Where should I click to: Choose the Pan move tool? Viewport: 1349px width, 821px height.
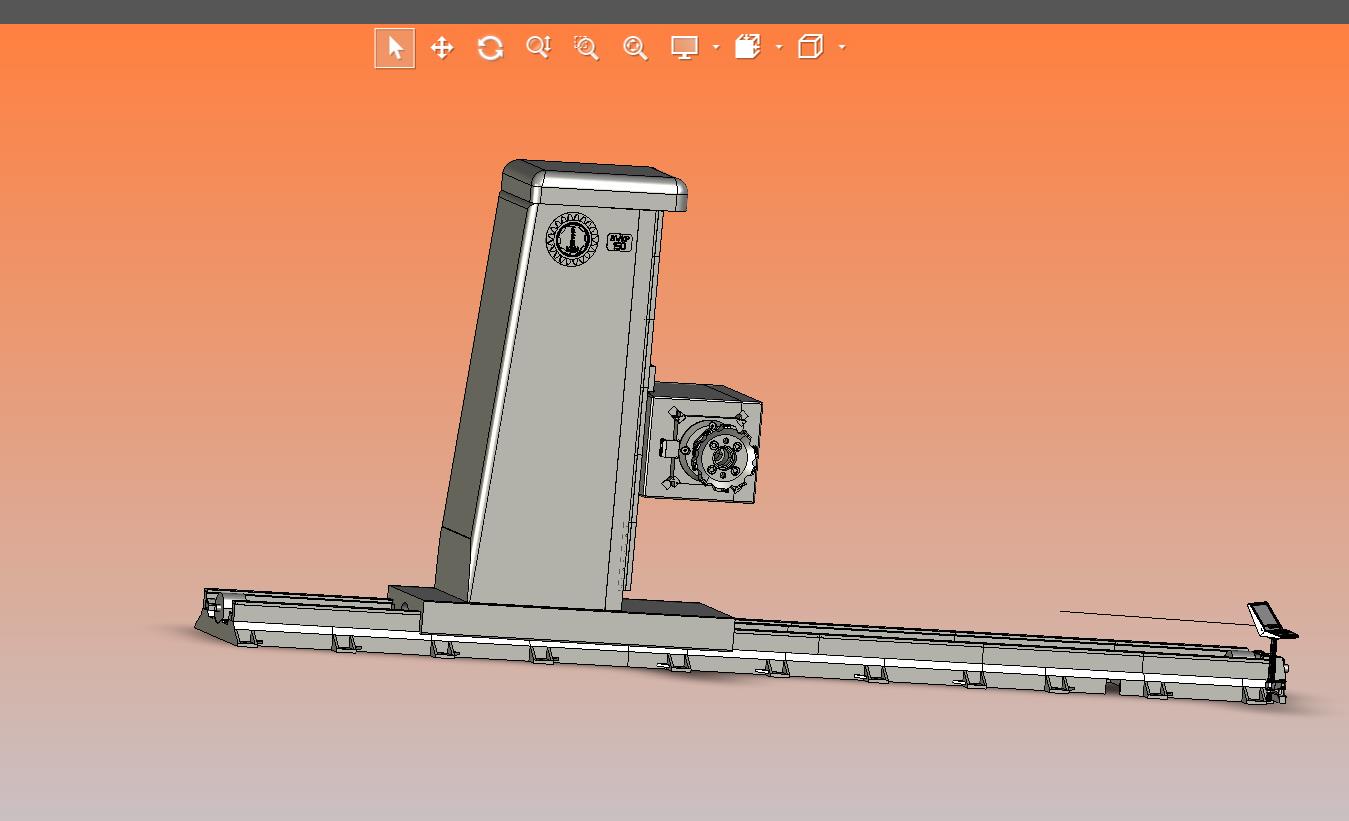442,48
